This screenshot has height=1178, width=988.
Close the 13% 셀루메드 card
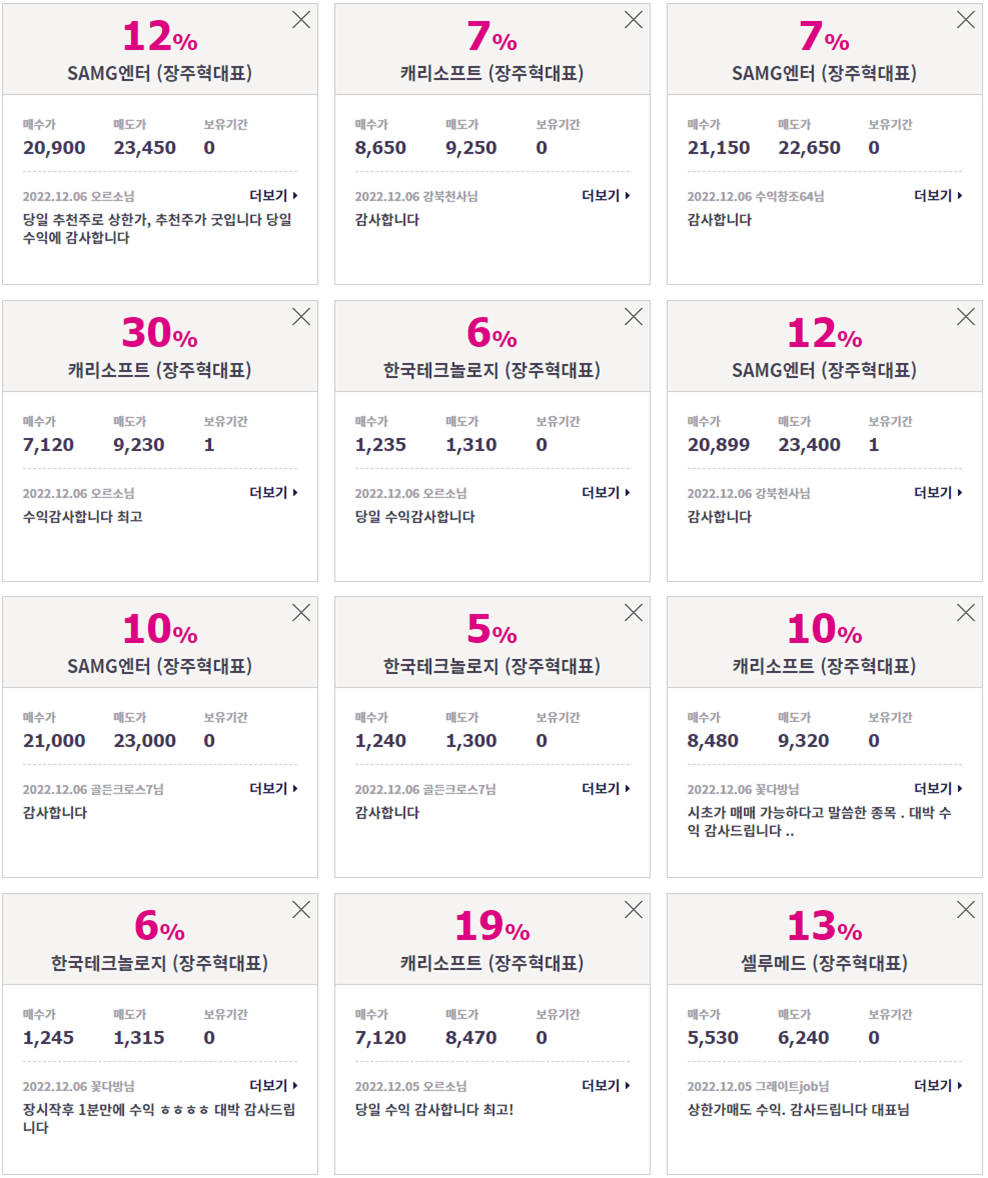point(965,910)
